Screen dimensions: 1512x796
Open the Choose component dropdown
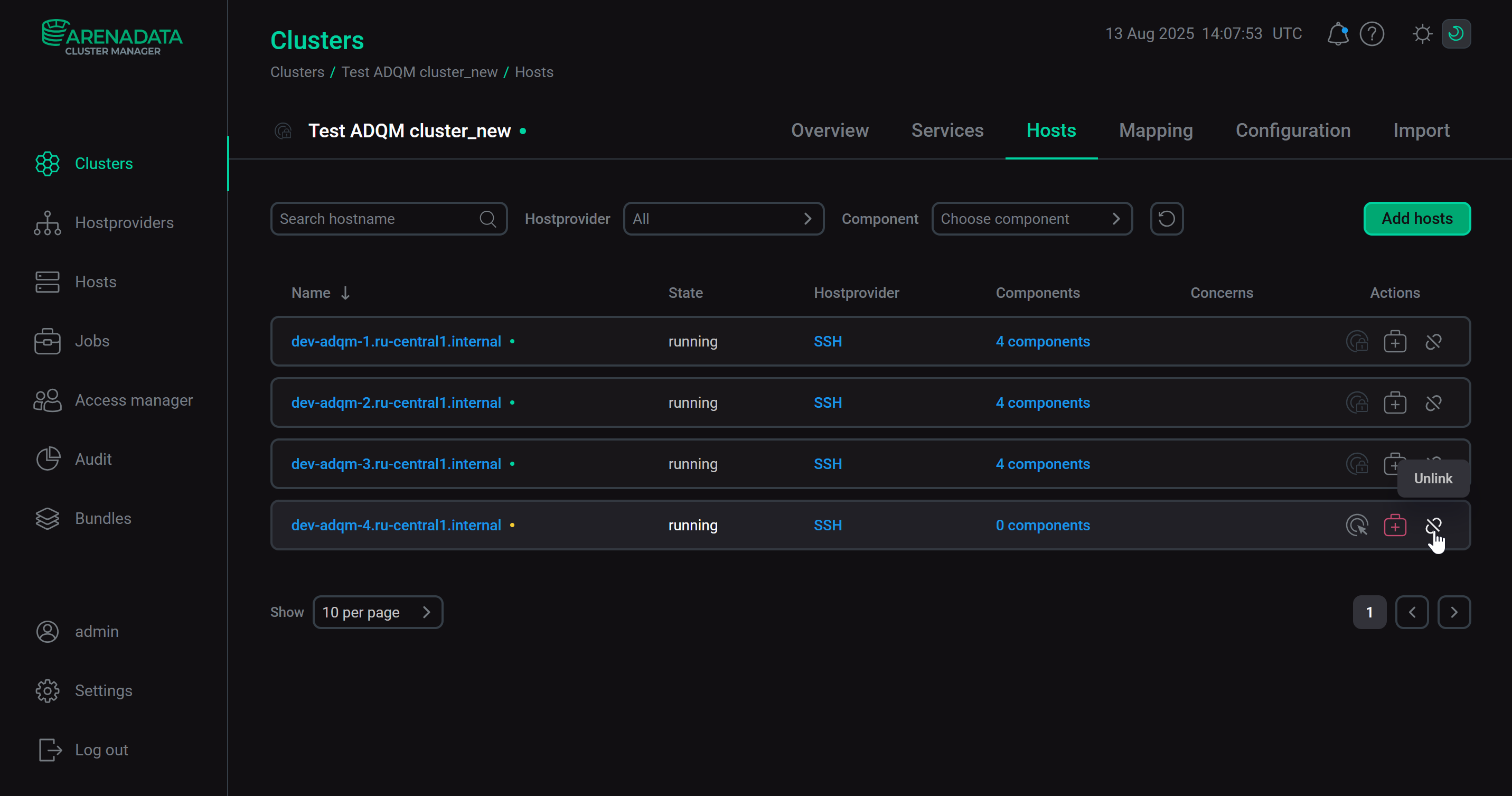pos(1032,219)
